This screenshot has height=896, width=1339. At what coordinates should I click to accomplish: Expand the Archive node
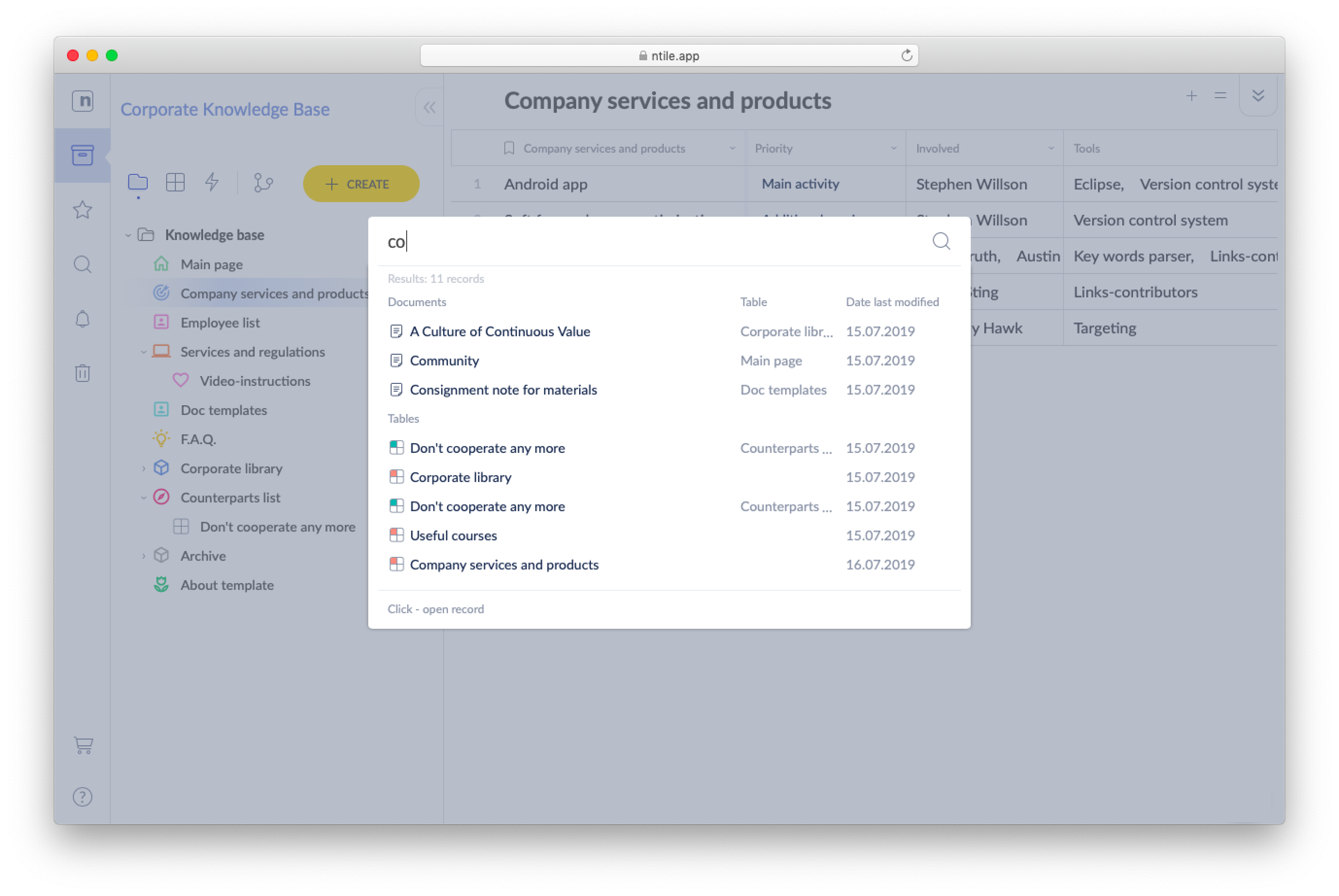tap(143, 556)
